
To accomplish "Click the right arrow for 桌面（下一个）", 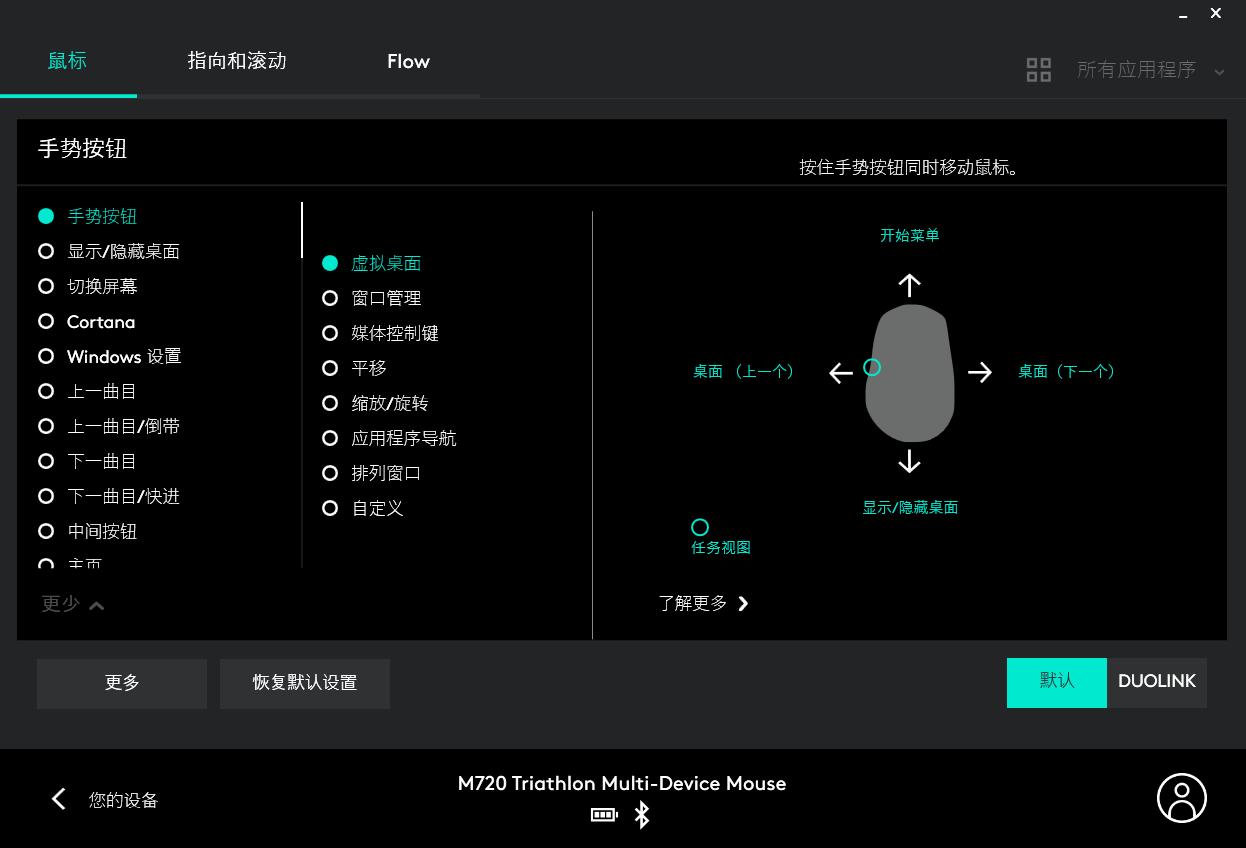I will tap(980, 371).
